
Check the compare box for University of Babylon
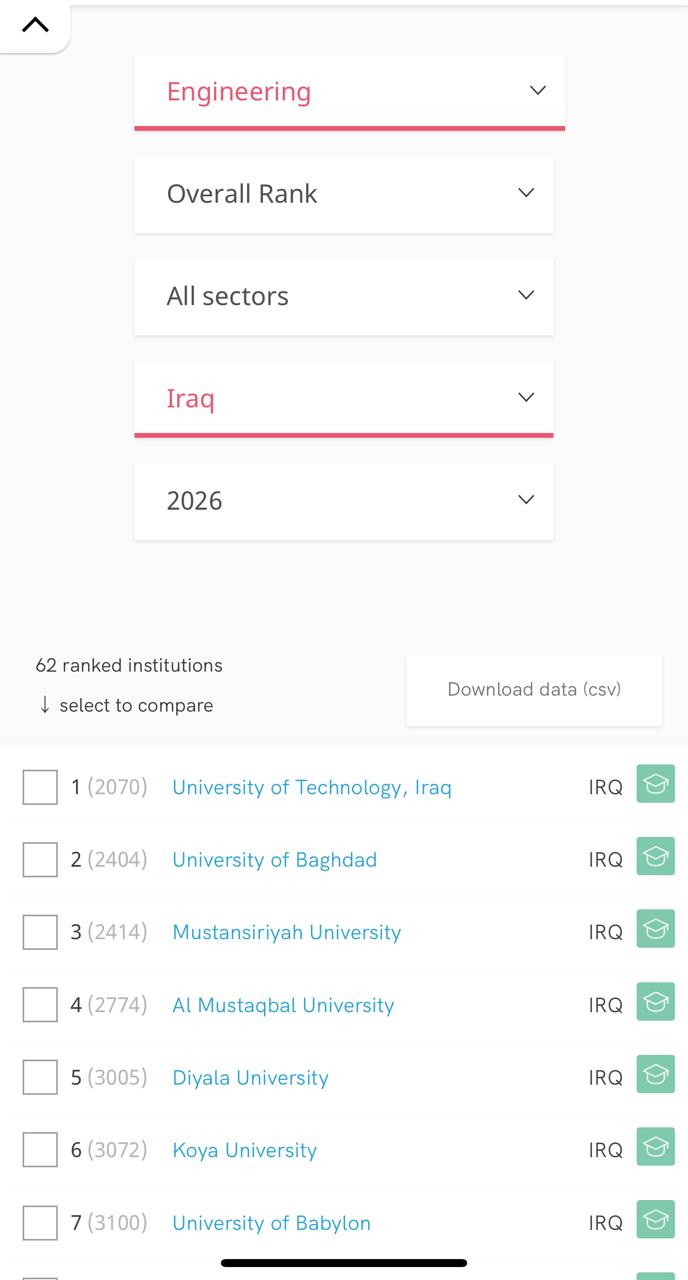(x=39, y=1222)
